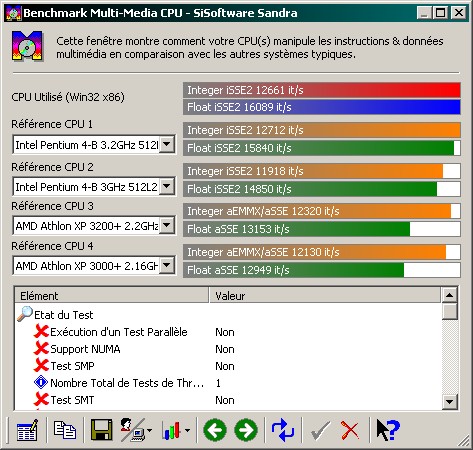Click the Valeur column header
Screen dimensions: 473x450
pos(325,295)
